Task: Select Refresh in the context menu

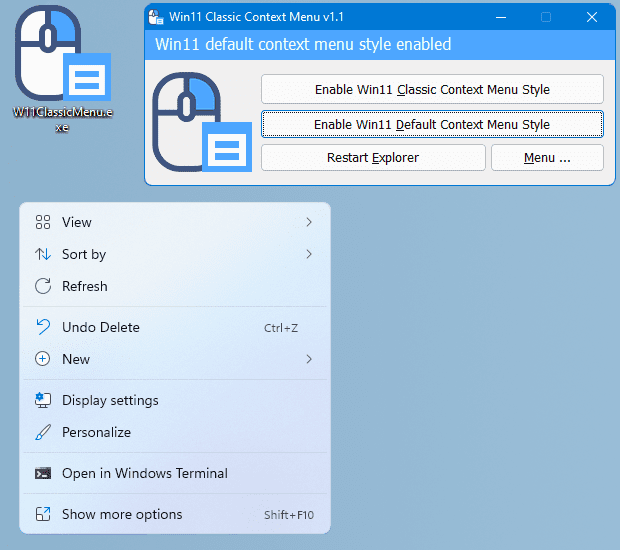Action: (175, 286)
